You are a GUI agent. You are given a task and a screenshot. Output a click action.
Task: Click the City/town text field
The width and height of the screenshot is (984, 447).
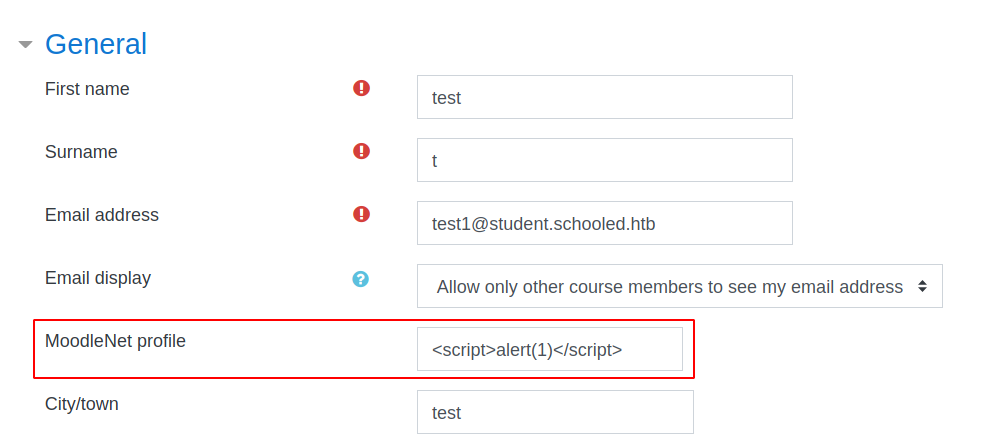click(x=554, y=412)
